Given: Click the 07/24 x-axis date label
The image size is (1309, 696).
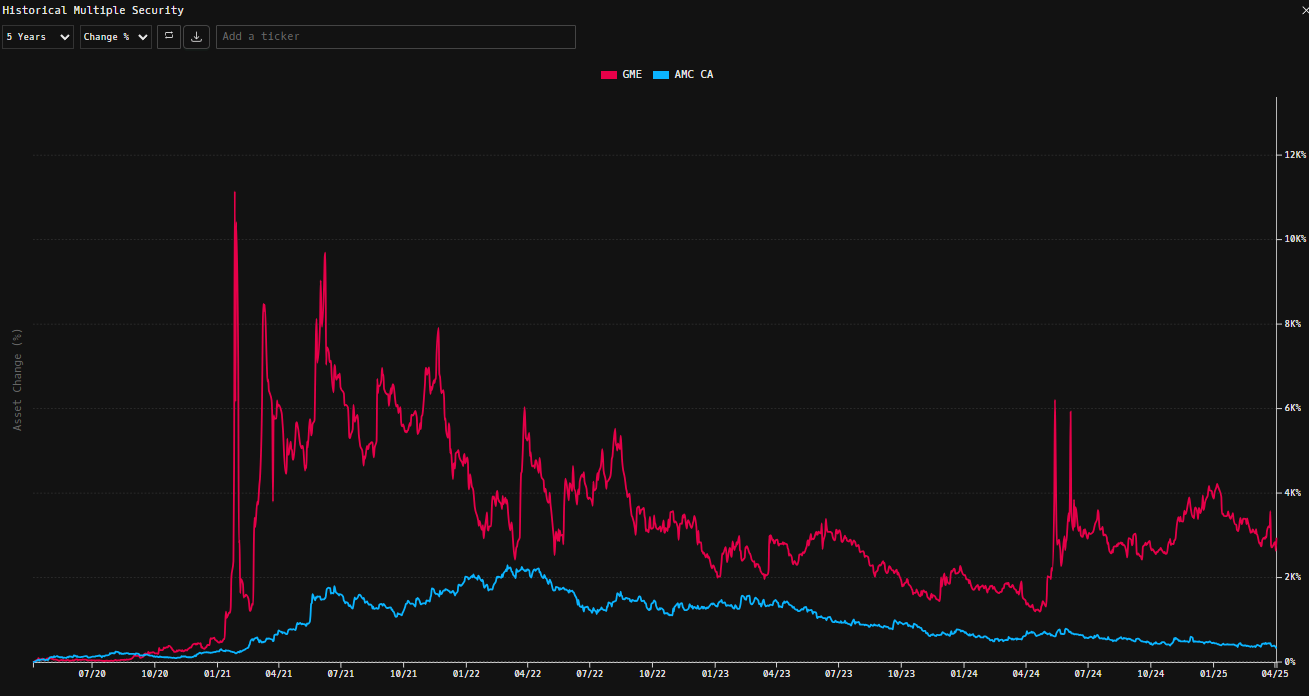Looking at the screenshot, I should tap(1088, 675).
